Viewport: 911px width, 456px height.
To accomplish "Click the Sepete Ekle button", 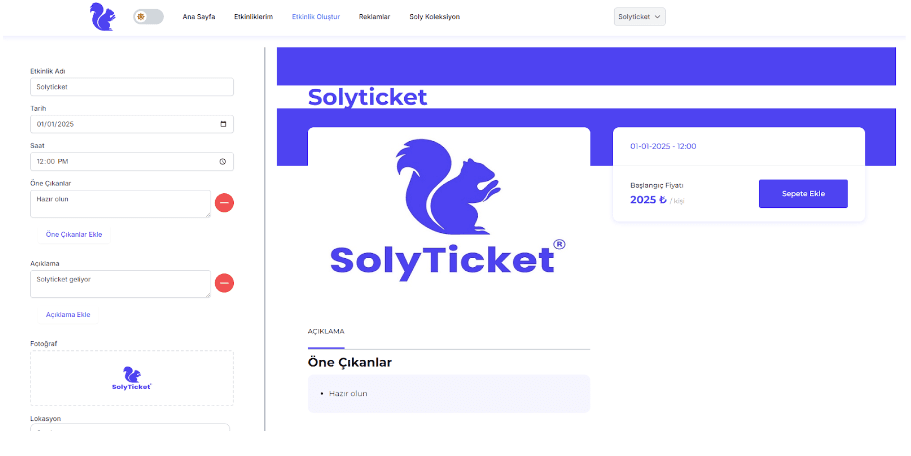I will [803, 193].
